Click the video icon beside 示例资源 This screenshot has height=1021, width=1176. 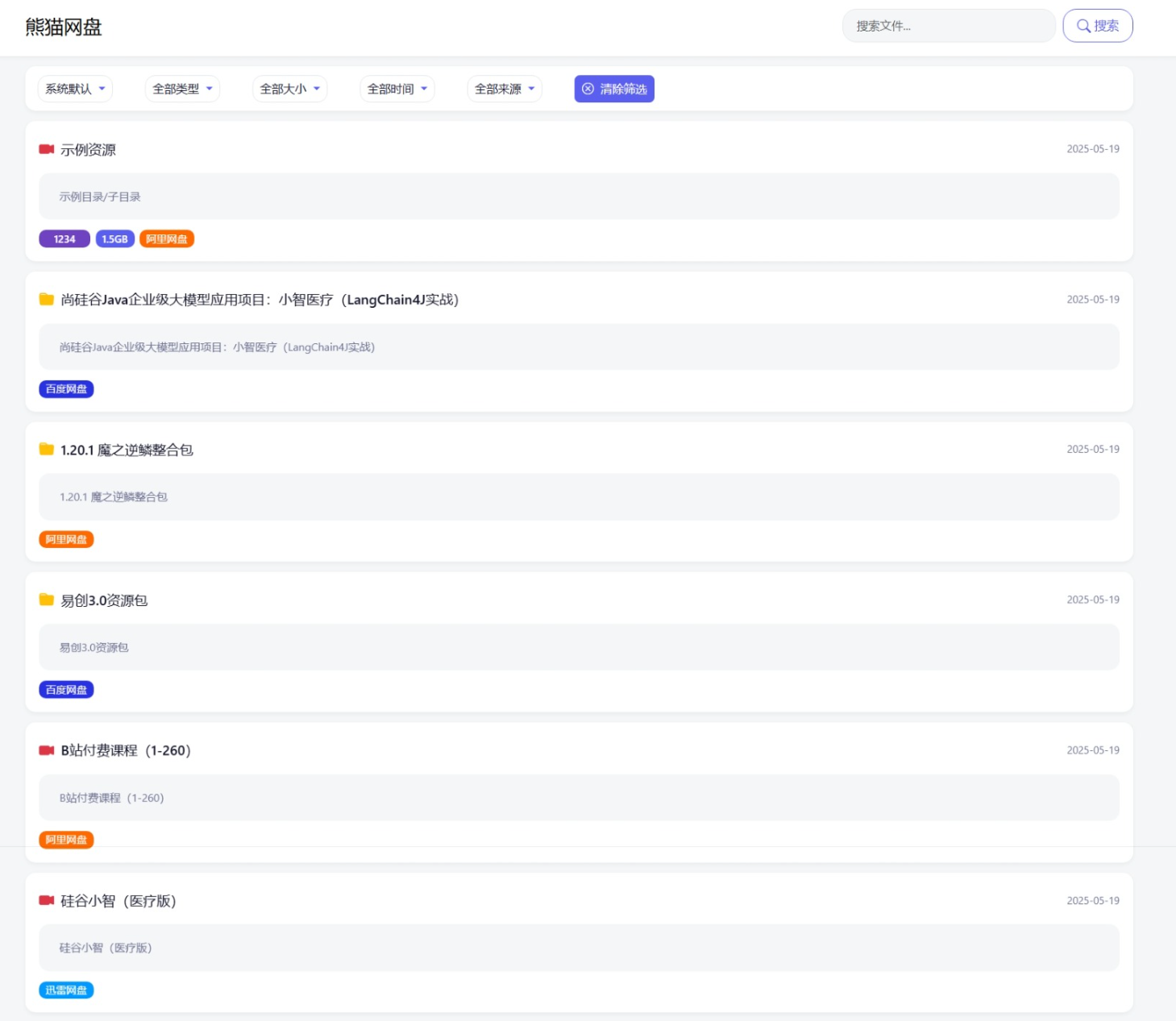pyautogui.click(x=47, y=149)
